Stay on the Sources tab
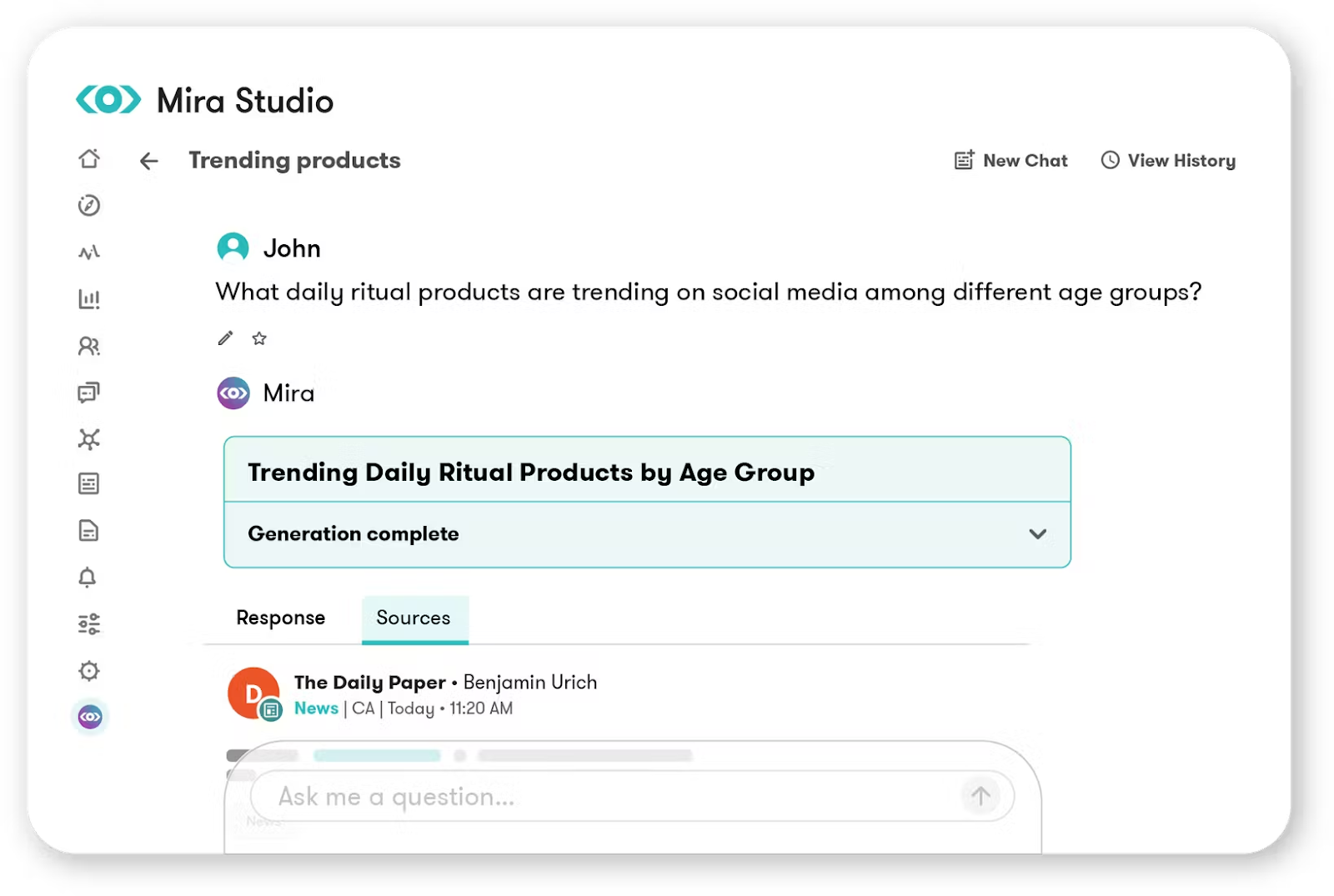 [414, 618]
